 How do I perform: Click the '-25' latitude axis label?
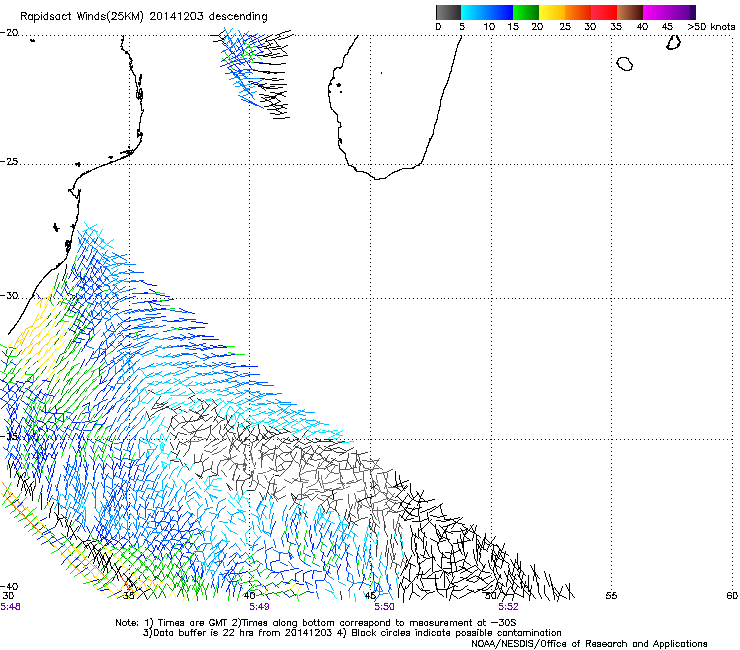[x=9, y=161]
